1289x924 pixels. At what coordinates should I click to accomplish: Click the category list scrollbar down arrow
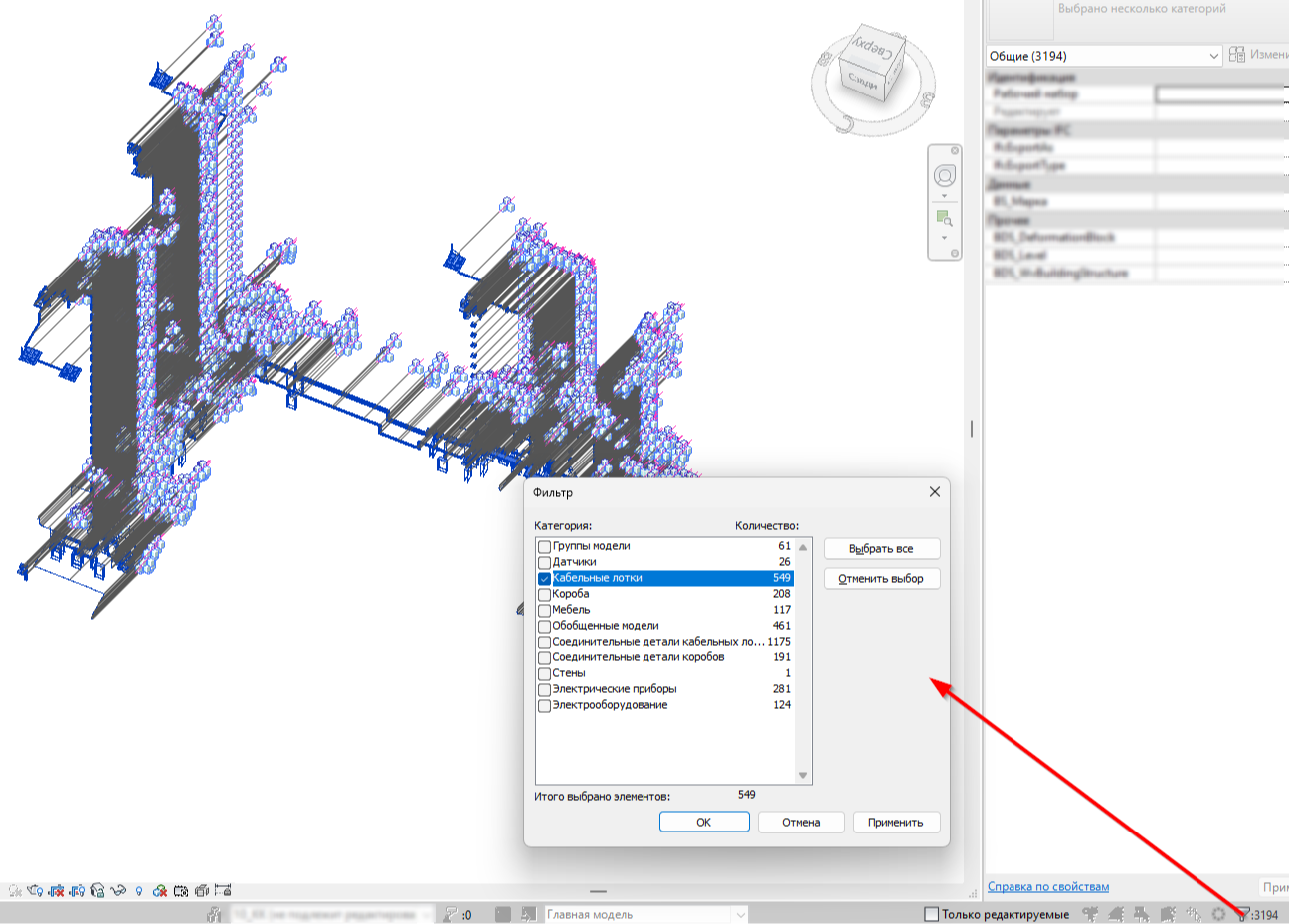click(x=803, y=776)
